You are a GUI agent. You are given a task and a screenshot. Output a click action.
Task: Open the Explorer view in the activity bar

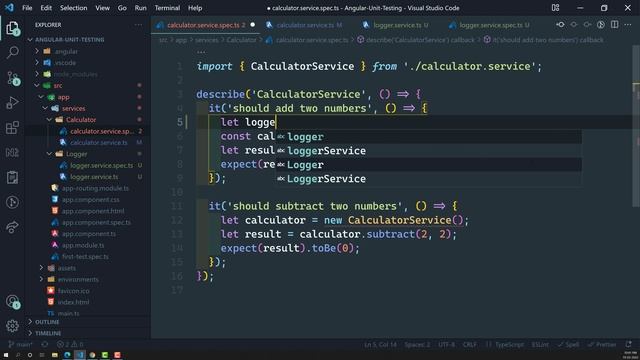(x=13, y=29)
